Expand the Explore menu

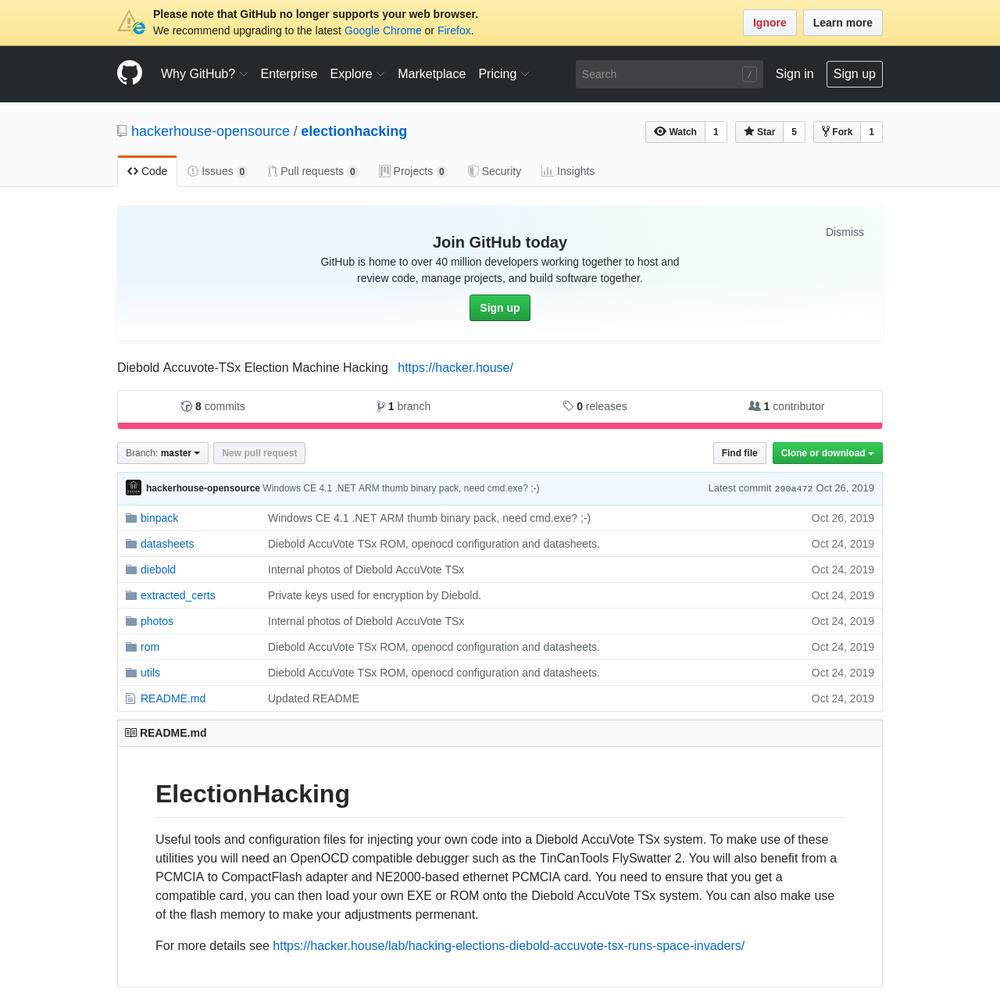[357, 74]
